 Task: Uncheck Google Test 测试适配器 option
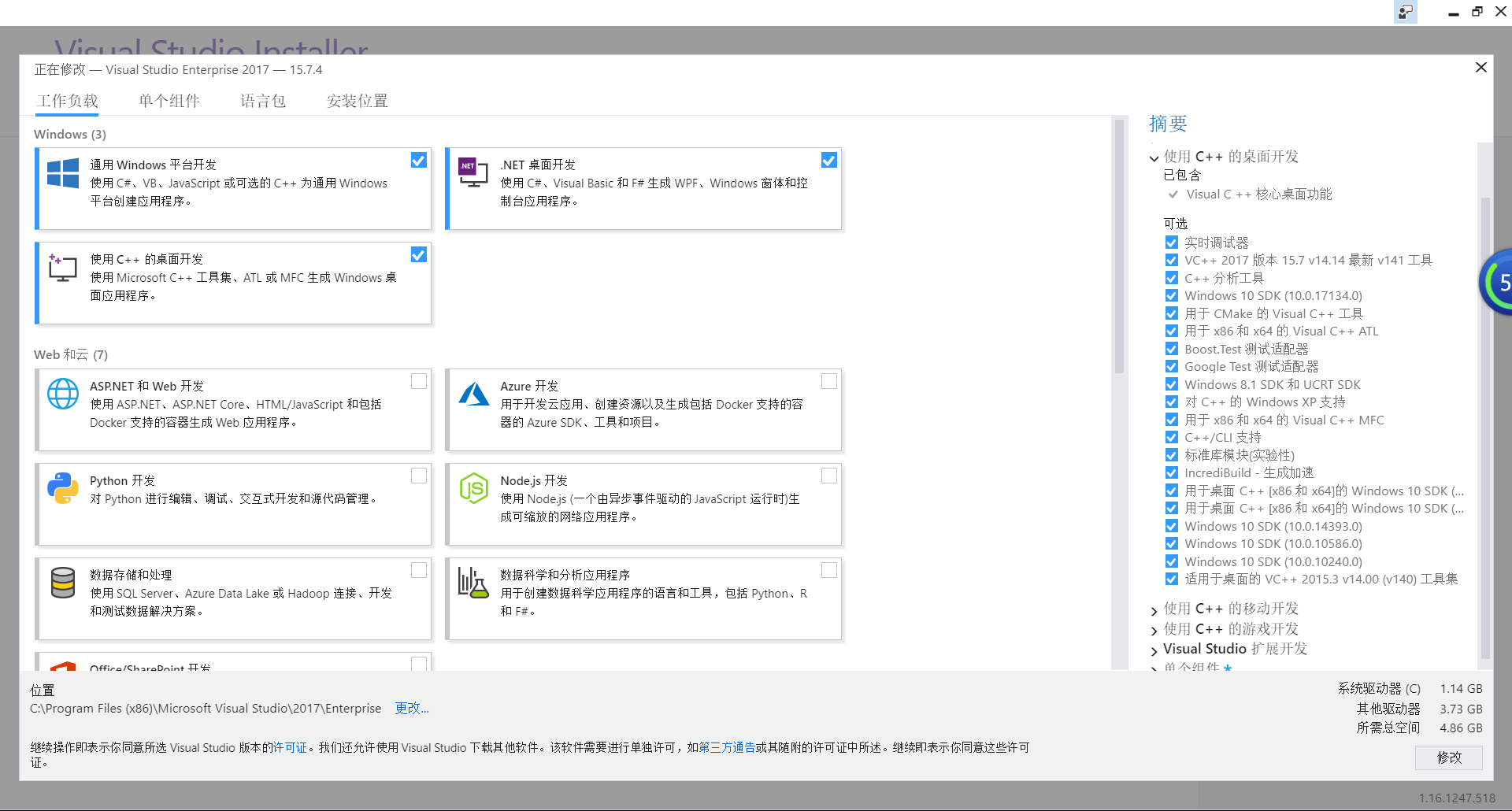pos(1172,366)
